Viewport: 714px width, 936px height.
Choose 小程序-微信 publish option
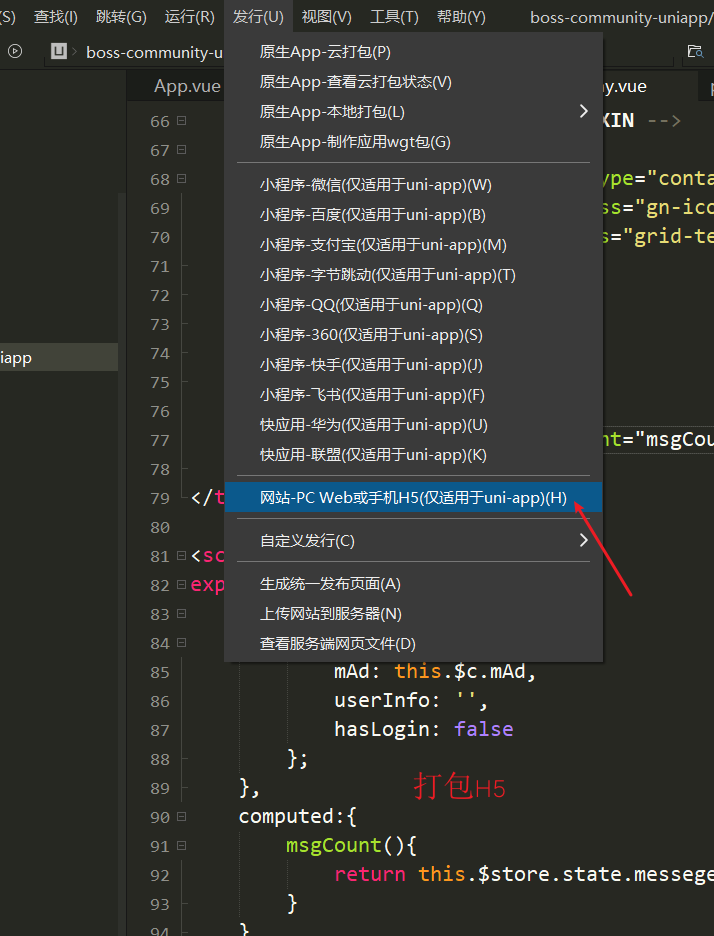[x=413, y=185]
